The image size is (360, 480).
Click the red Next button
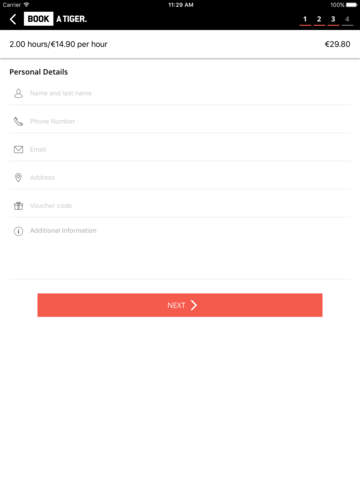pyautogui.click(x=180, y=305)
